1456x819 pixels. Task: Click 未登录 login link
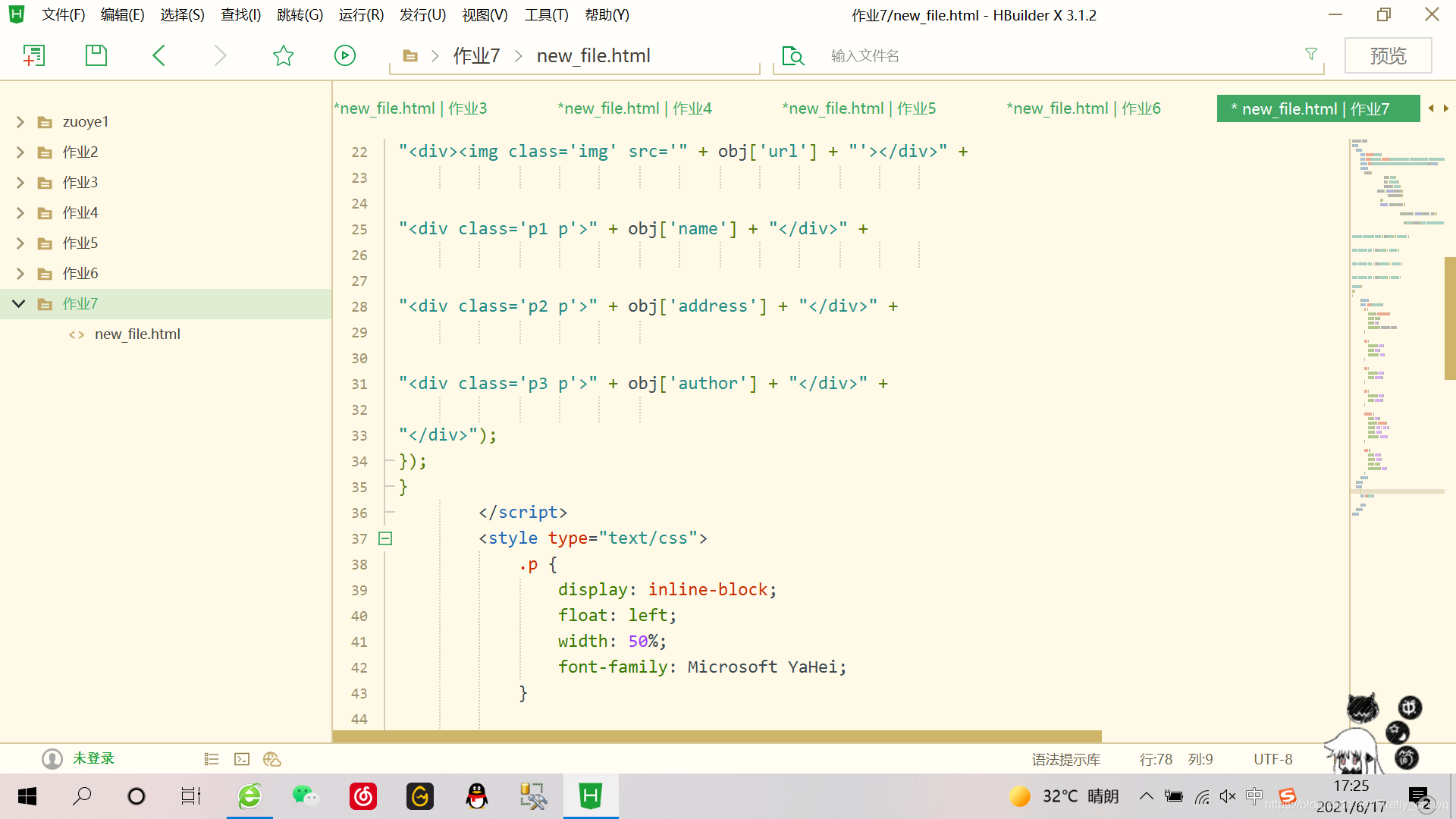click(93, 758)
